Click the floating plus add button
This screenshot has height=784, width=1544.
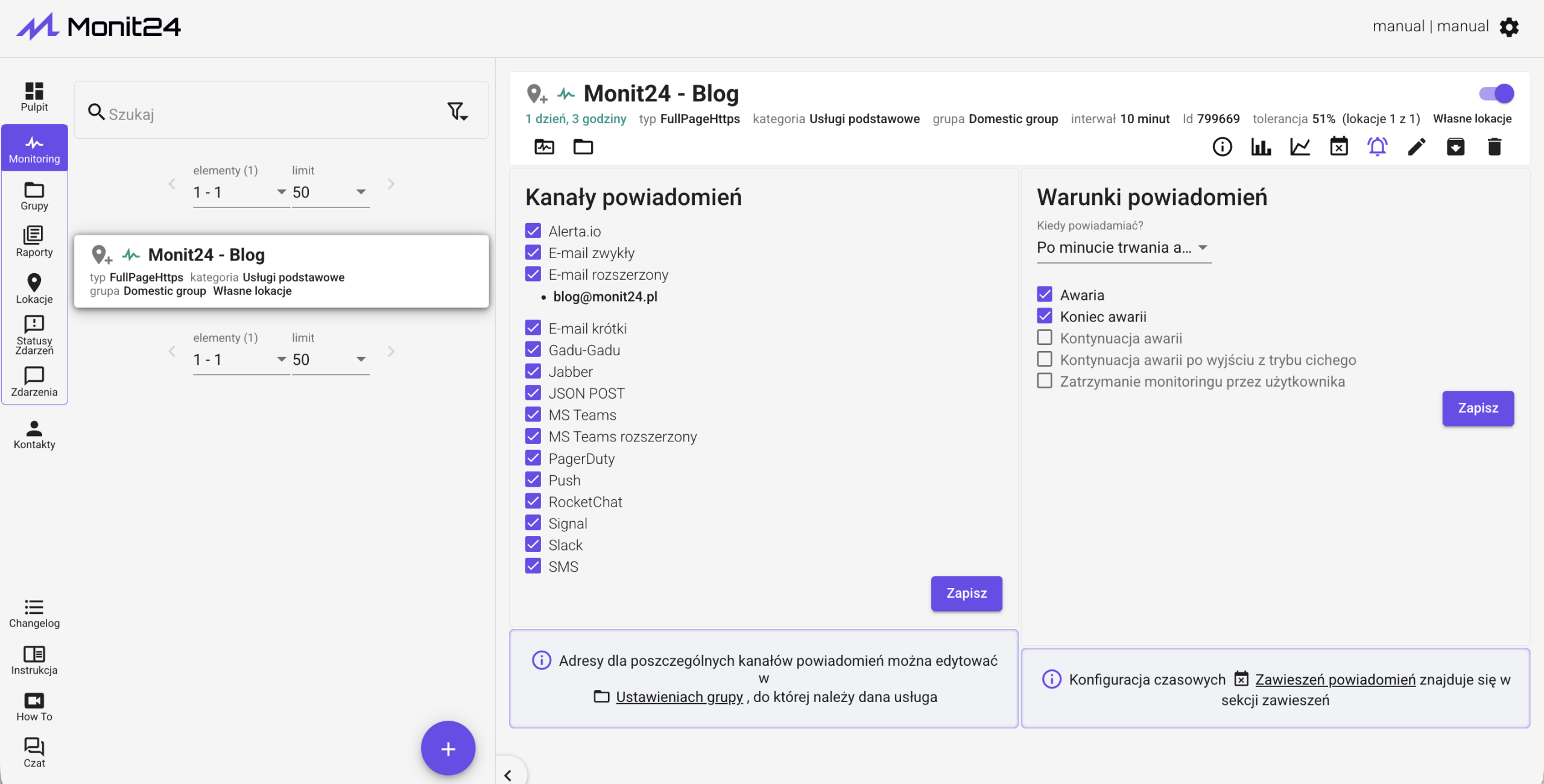point(448,748)
